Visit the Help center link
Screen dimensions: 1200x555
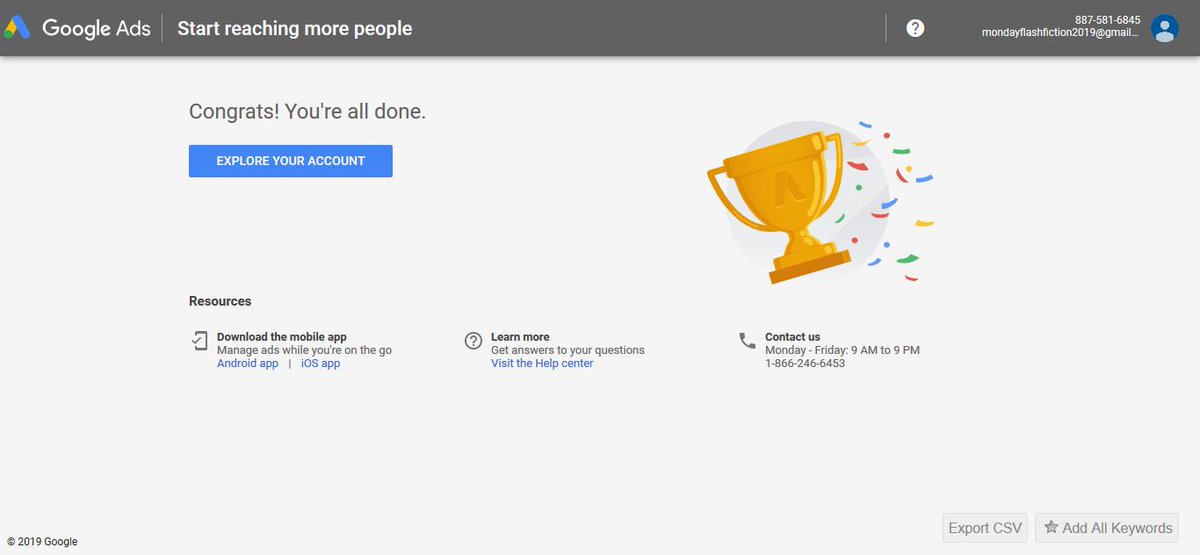[542, 364]
